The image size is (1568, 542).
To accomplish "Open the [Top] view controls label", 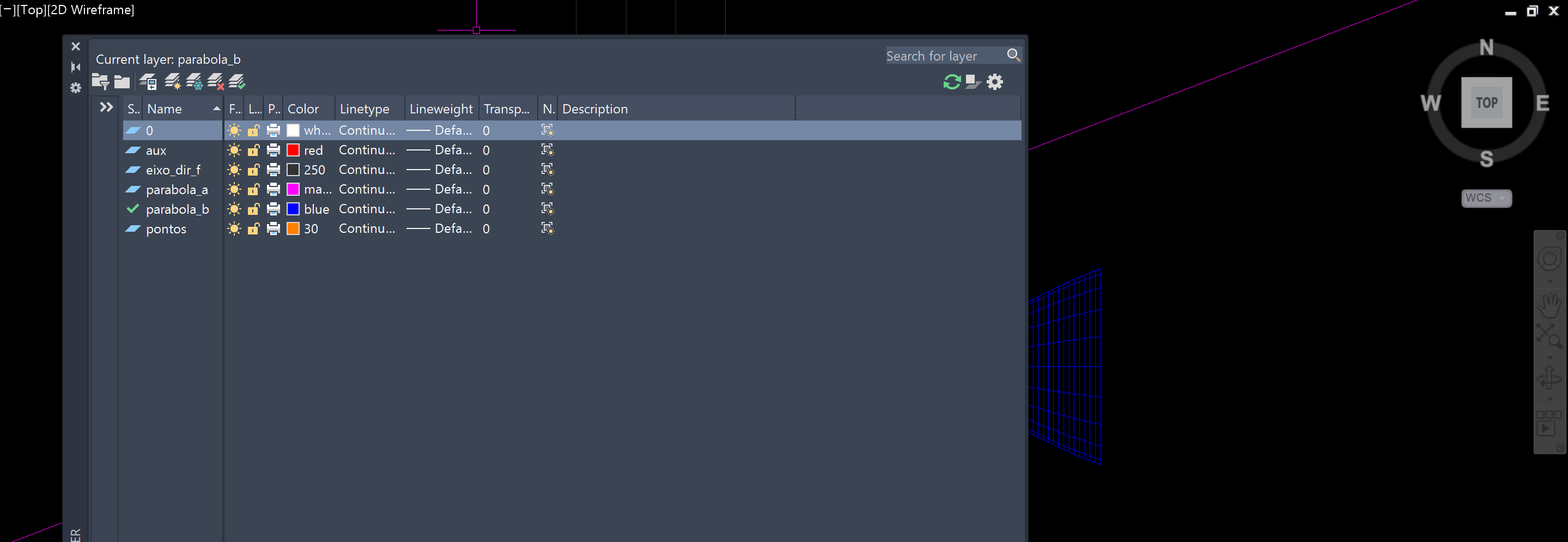I will point(31,10).
